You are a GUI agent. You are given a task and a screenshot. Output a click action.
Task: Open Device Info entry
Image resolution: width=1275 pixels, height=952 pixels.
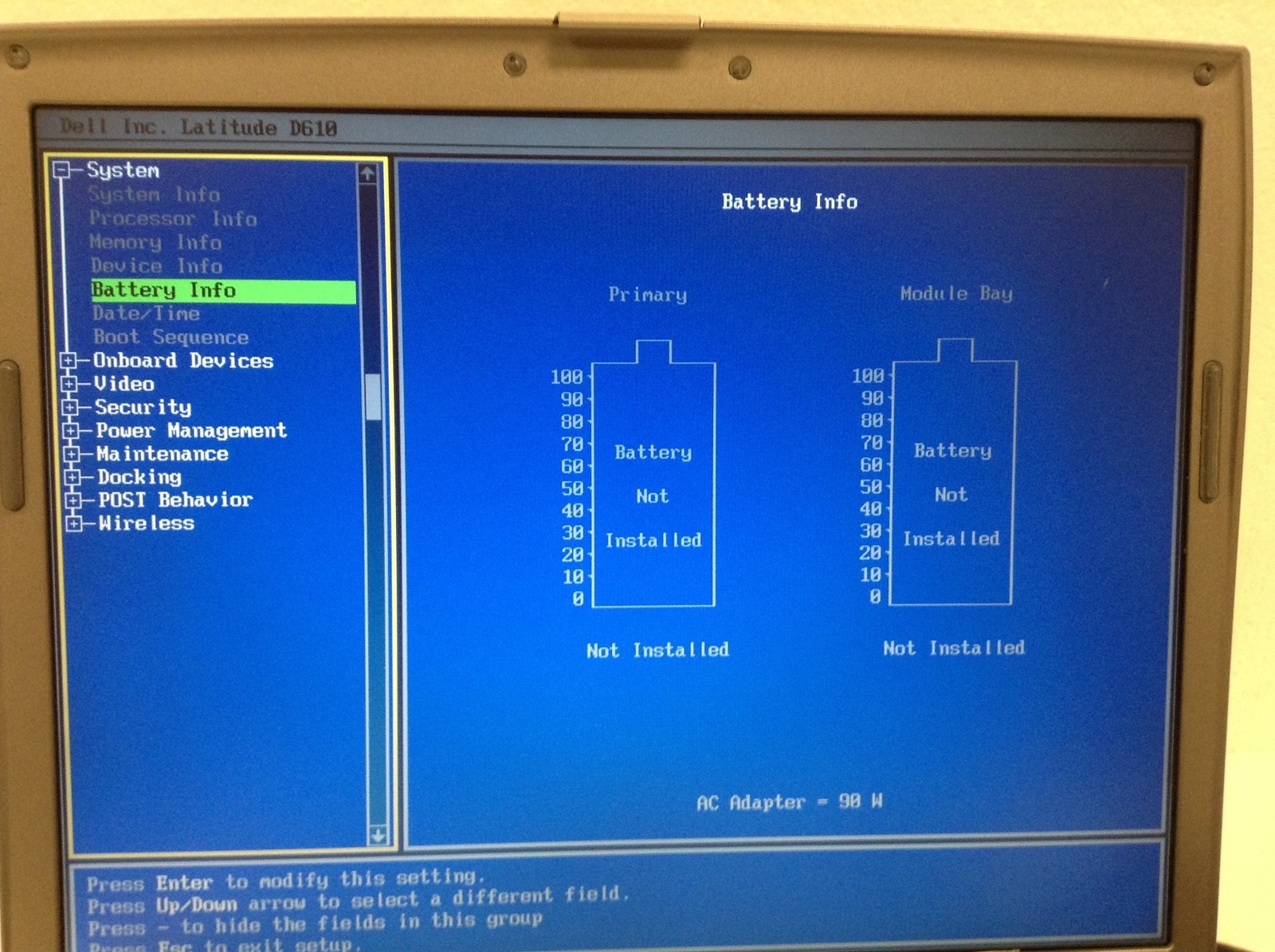click(x=156, y=266)
